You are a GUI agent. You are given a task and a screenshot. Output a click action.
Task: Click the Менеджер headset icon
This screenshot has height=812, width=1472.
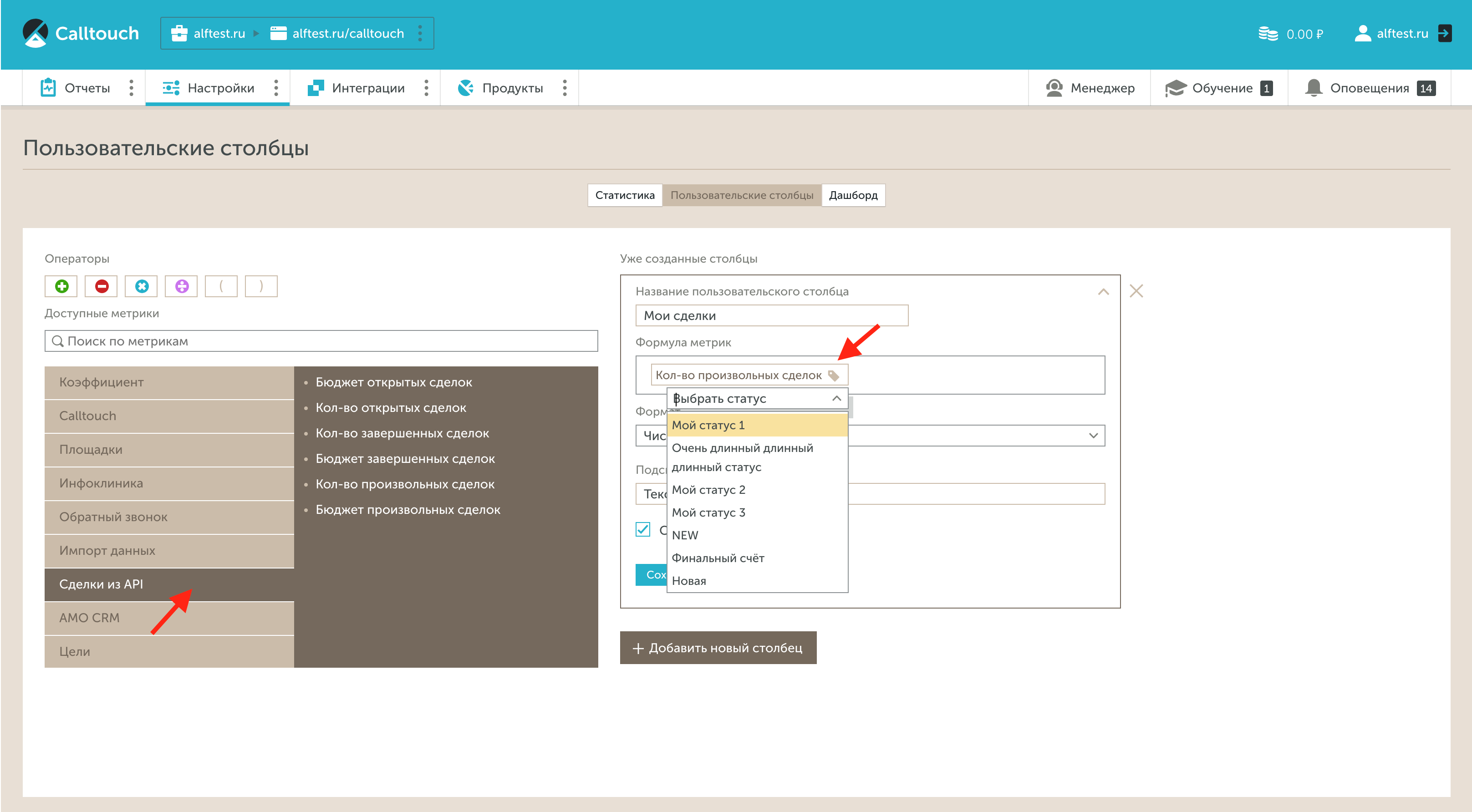click(x=1054, y=88)
